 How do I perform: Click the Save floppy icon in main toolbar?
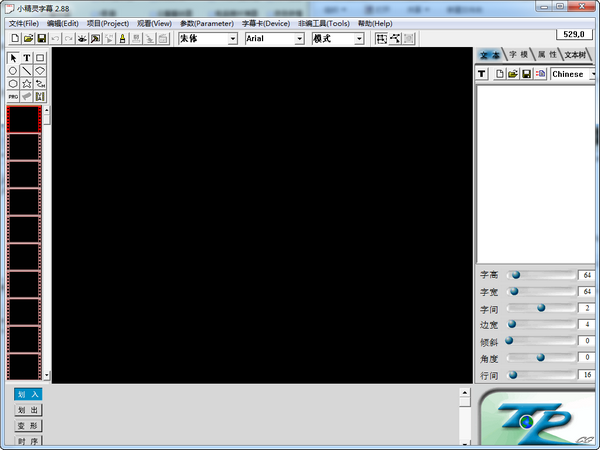click(42, 38)
